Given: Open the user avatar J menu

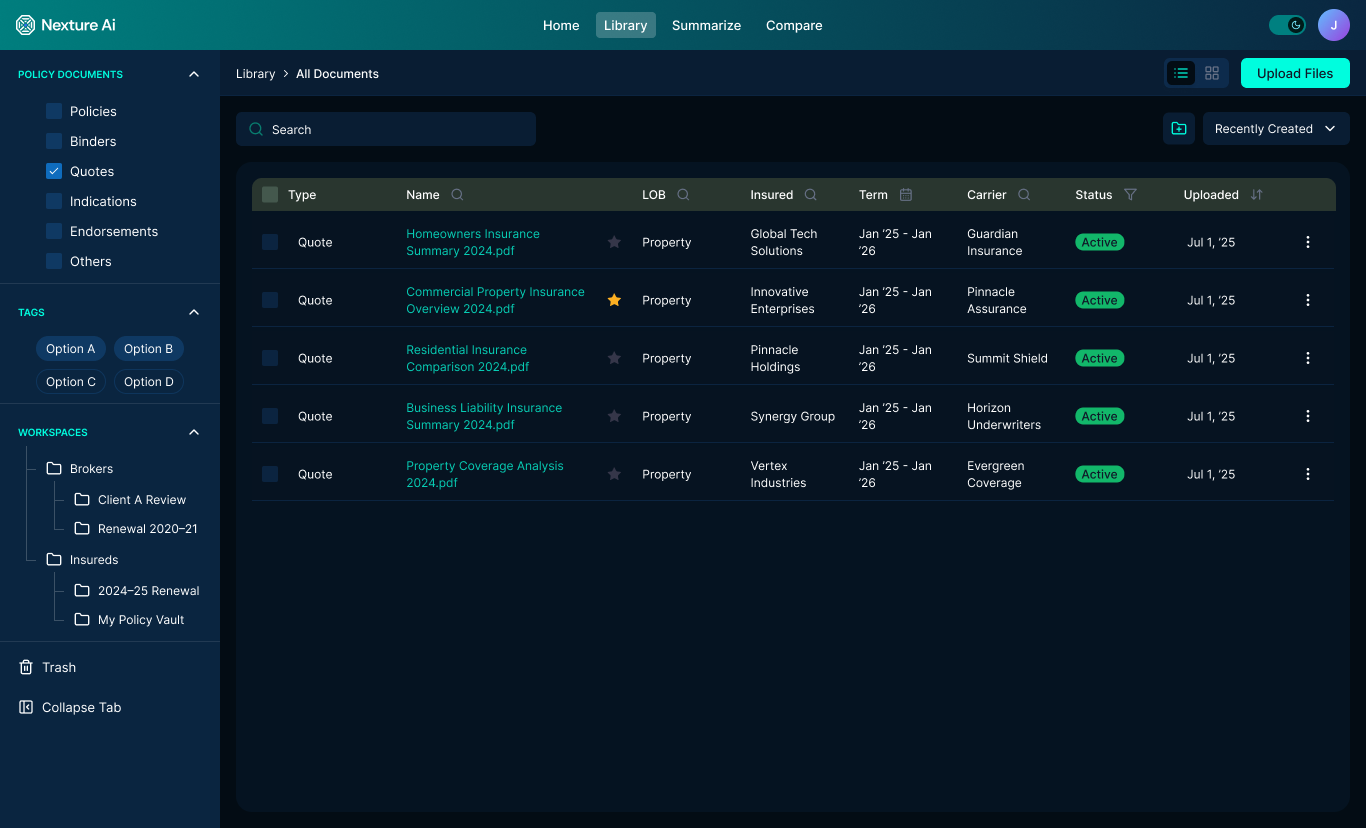Looking at the screenshot, I should (1334, 25).
